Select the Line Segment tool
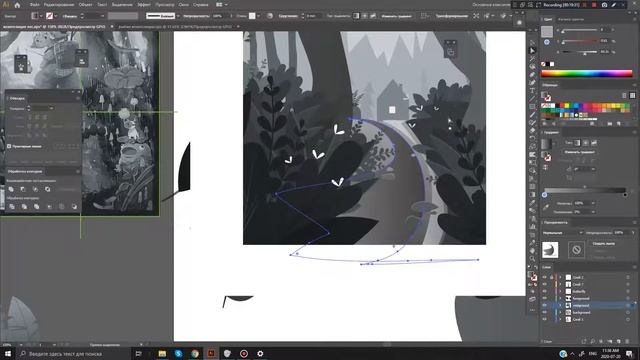Screen dimensions: 640x360 click(x=532, y=99)
